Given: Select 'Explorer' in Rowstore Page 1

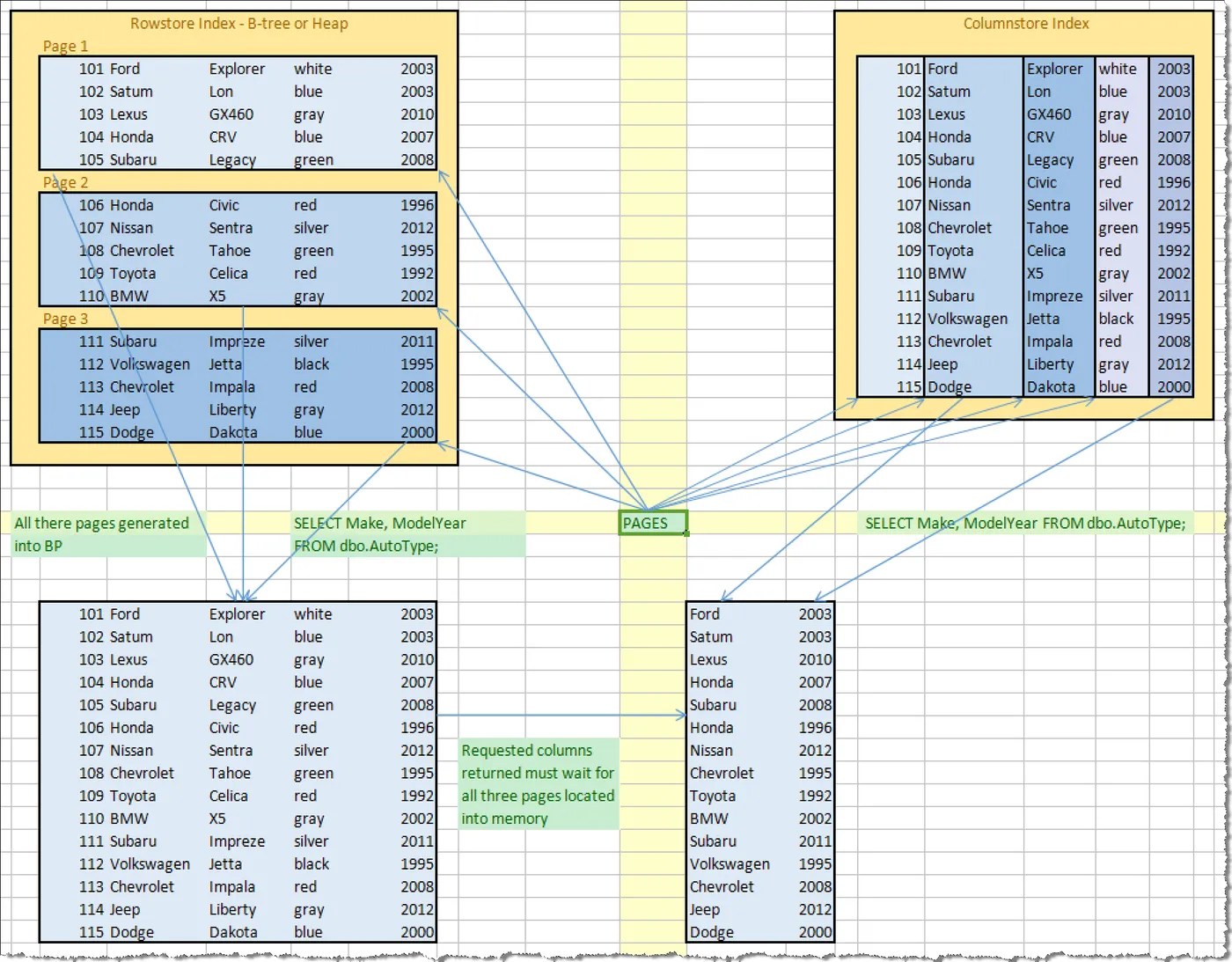Looking at the screenshot, I should [x=237, y=69].
